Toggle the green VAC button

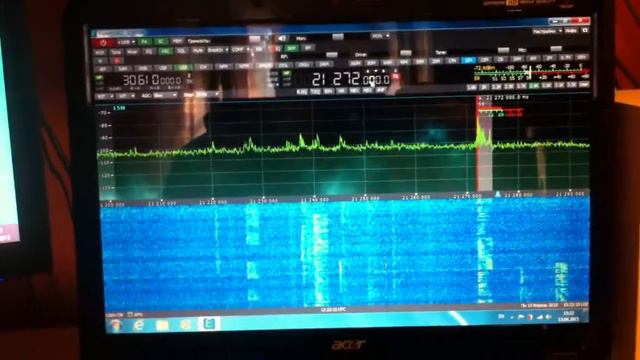click(165, 51)
